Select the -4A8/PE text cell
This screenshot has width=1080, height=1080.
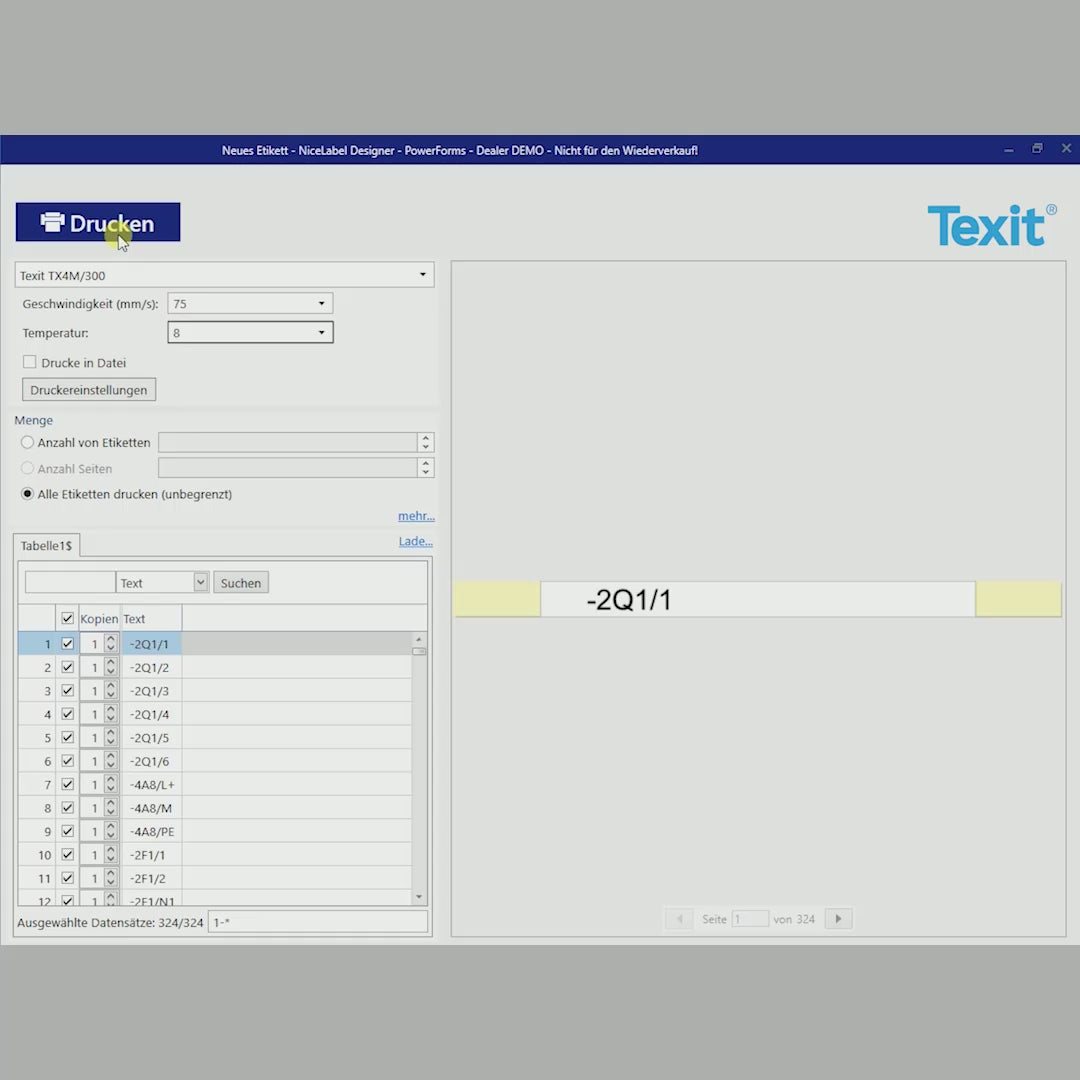tap(152, 831)
